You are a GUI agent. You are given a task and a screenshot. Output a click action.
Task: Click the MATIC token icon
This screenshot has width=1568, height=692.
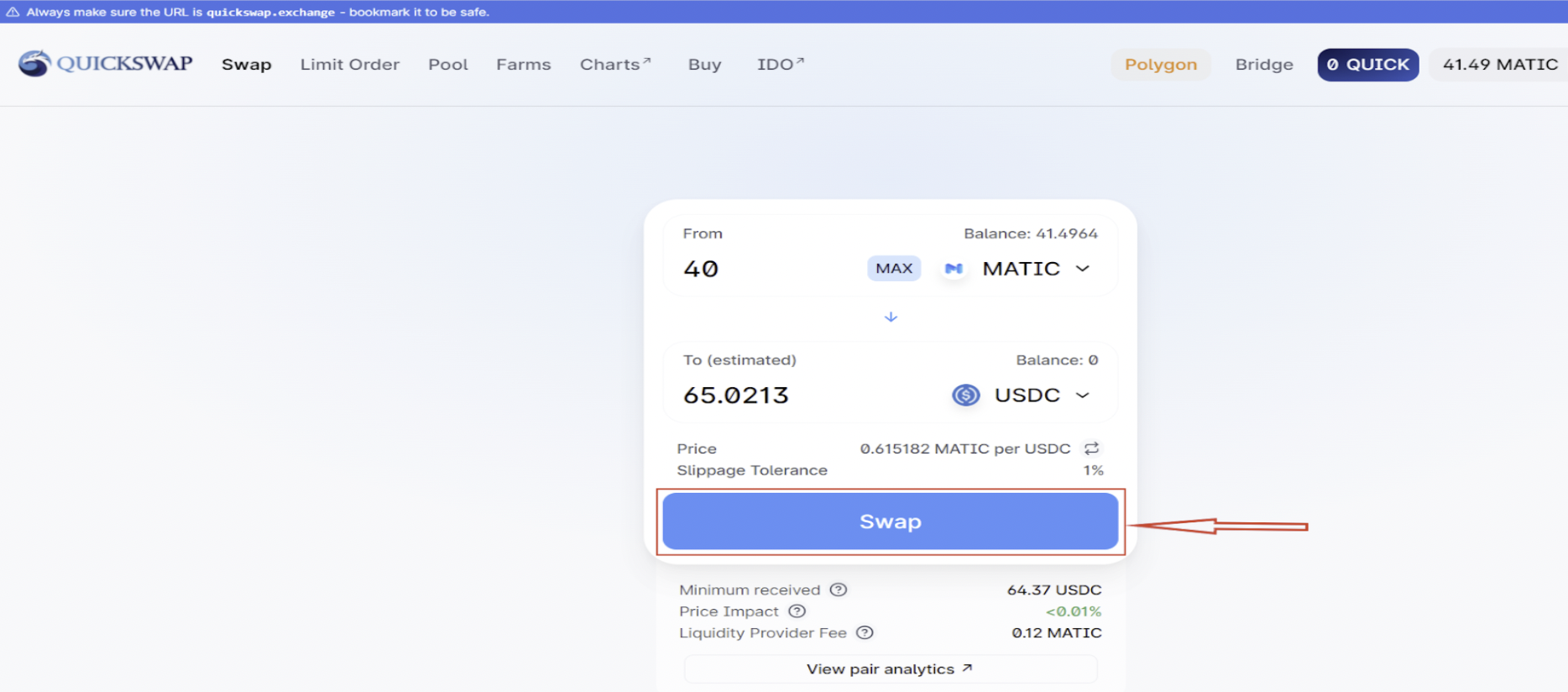coord(954,269)
